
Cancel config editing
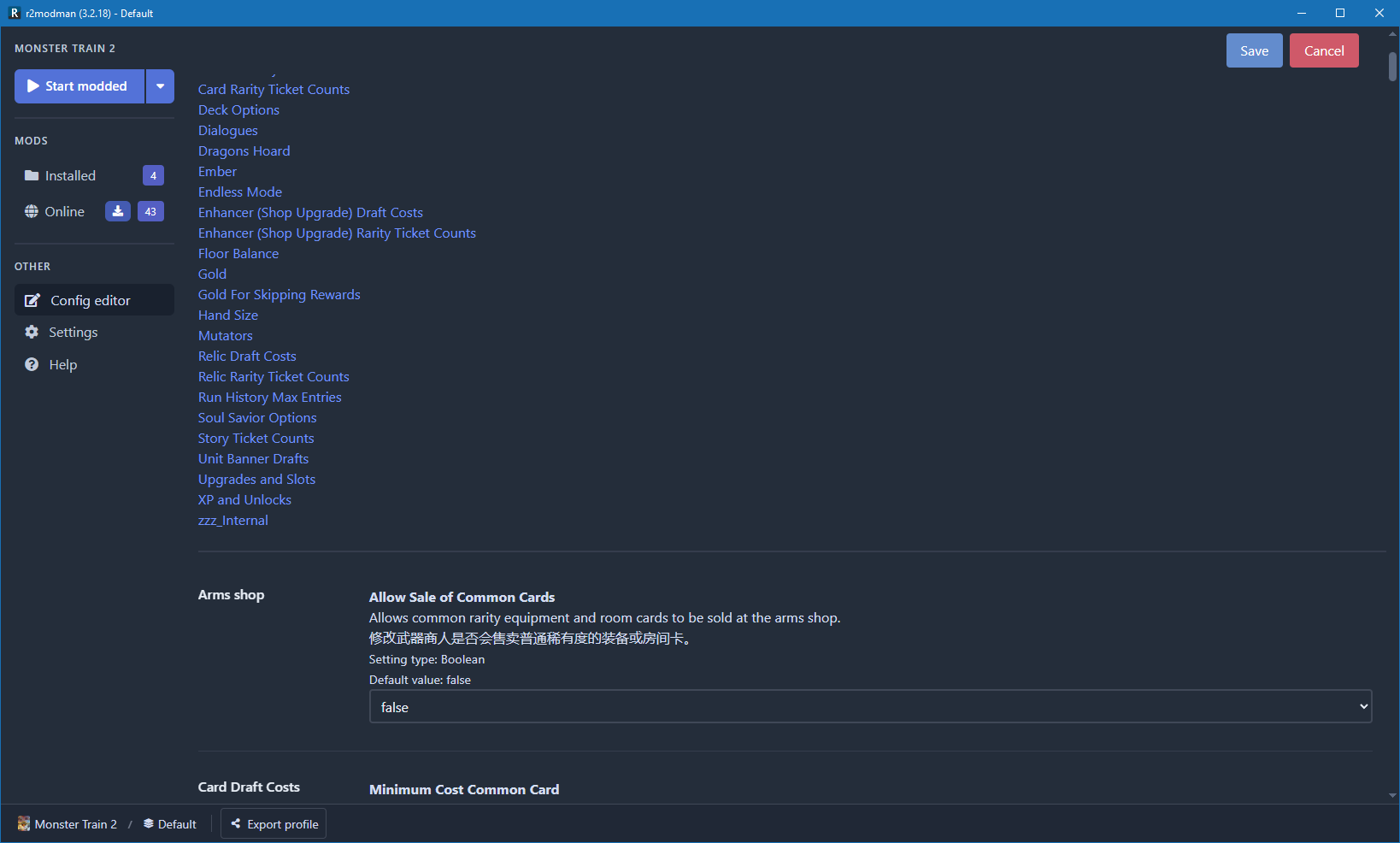coord(1324,50)
